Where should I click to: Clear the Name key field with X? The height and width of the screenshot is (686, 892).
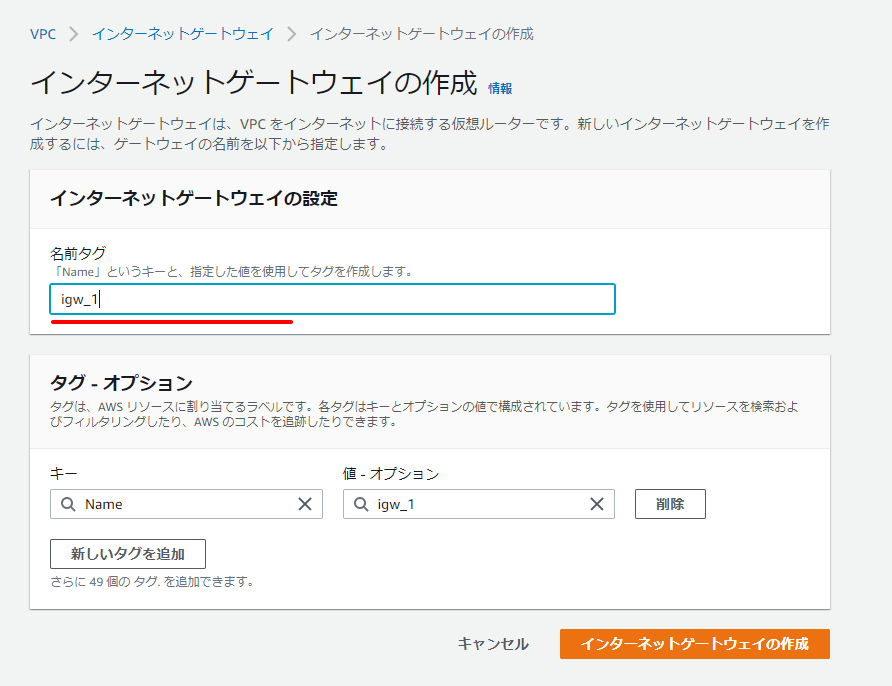tap(305, 504)
